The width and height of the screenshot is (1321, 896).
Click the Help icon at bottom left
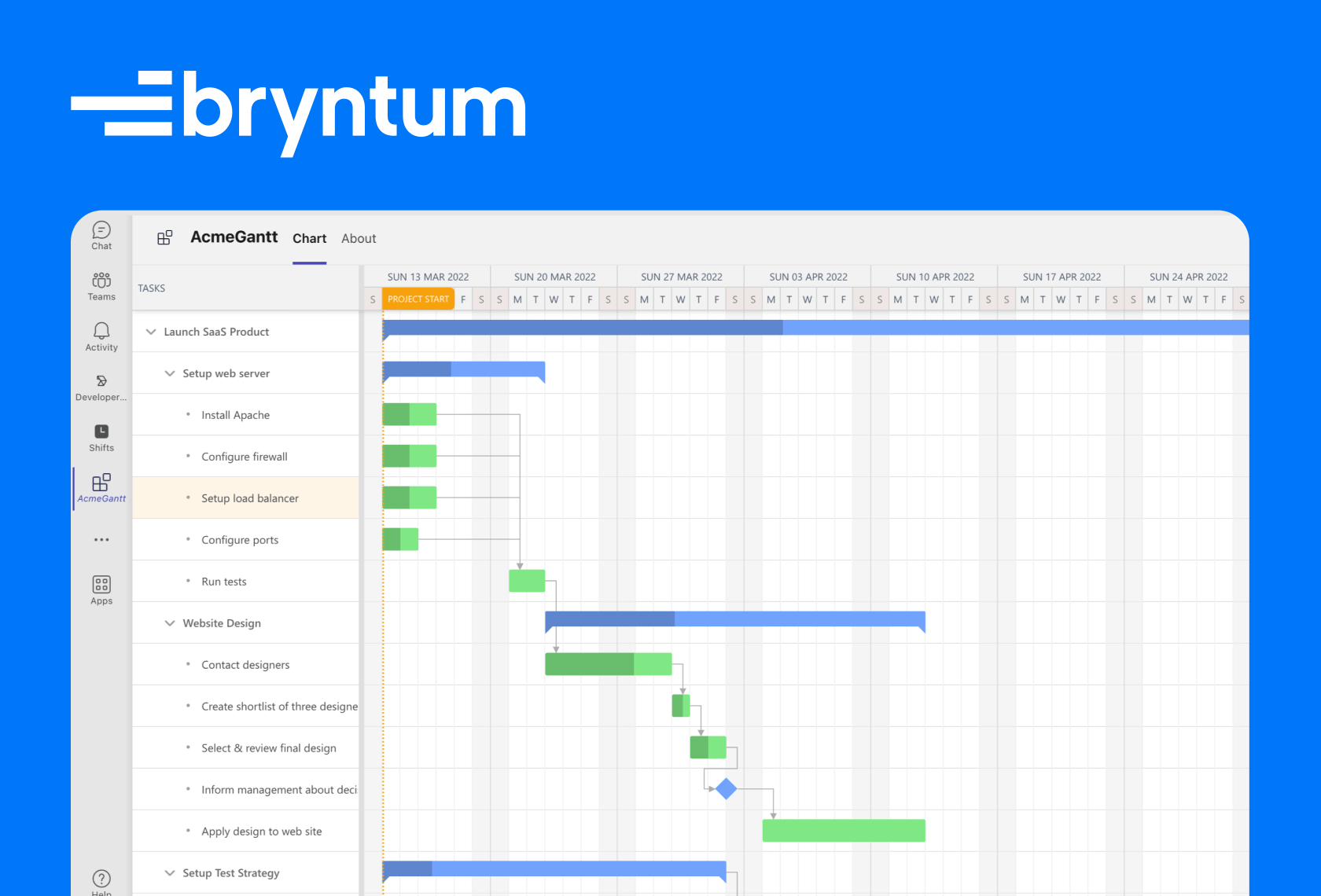point(101,879)
